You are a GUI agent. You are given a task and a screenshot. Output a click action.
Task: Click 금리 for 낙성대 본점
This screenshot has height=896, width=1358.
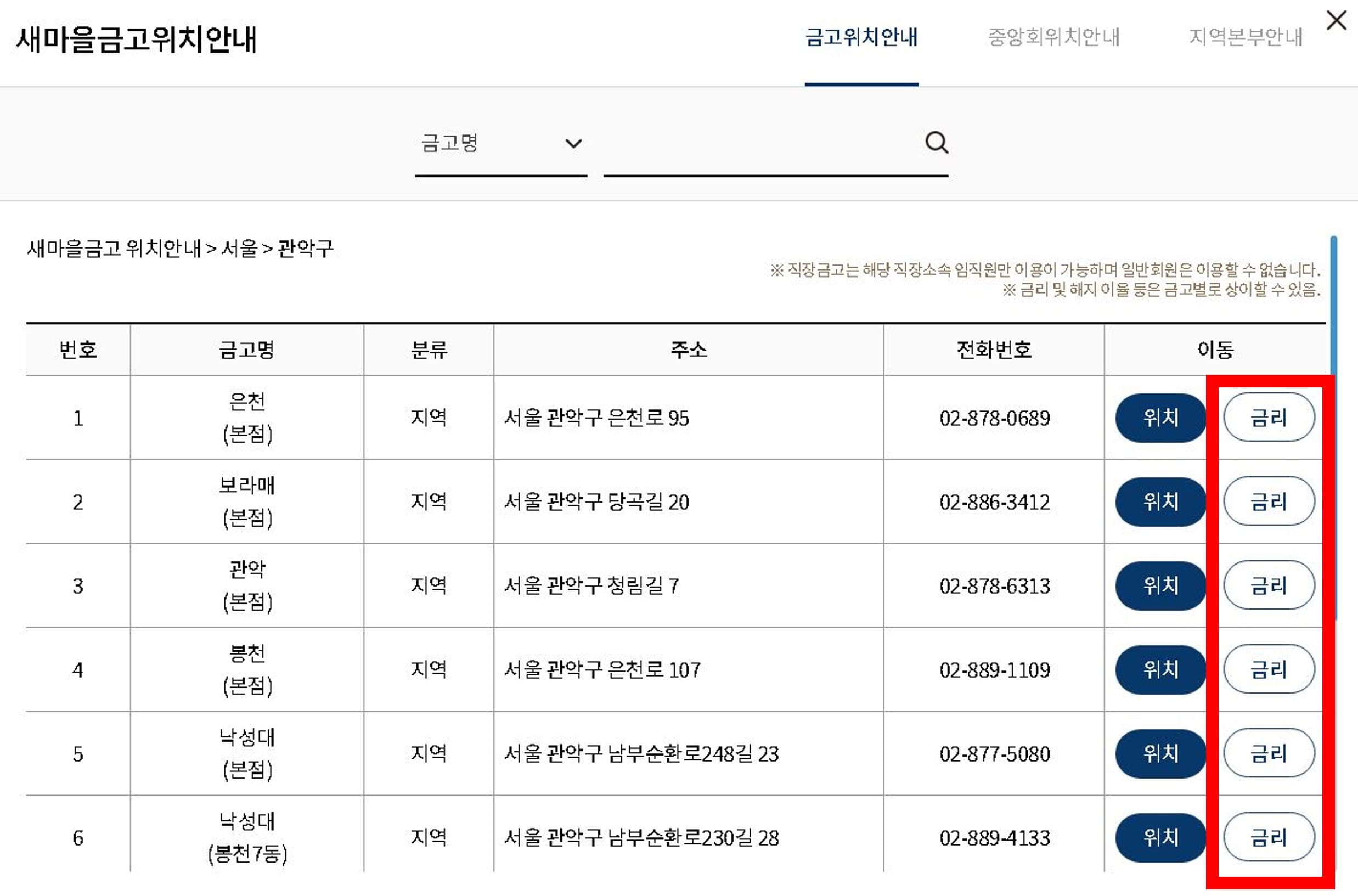pyautogui.click(x=1269, y=754)
